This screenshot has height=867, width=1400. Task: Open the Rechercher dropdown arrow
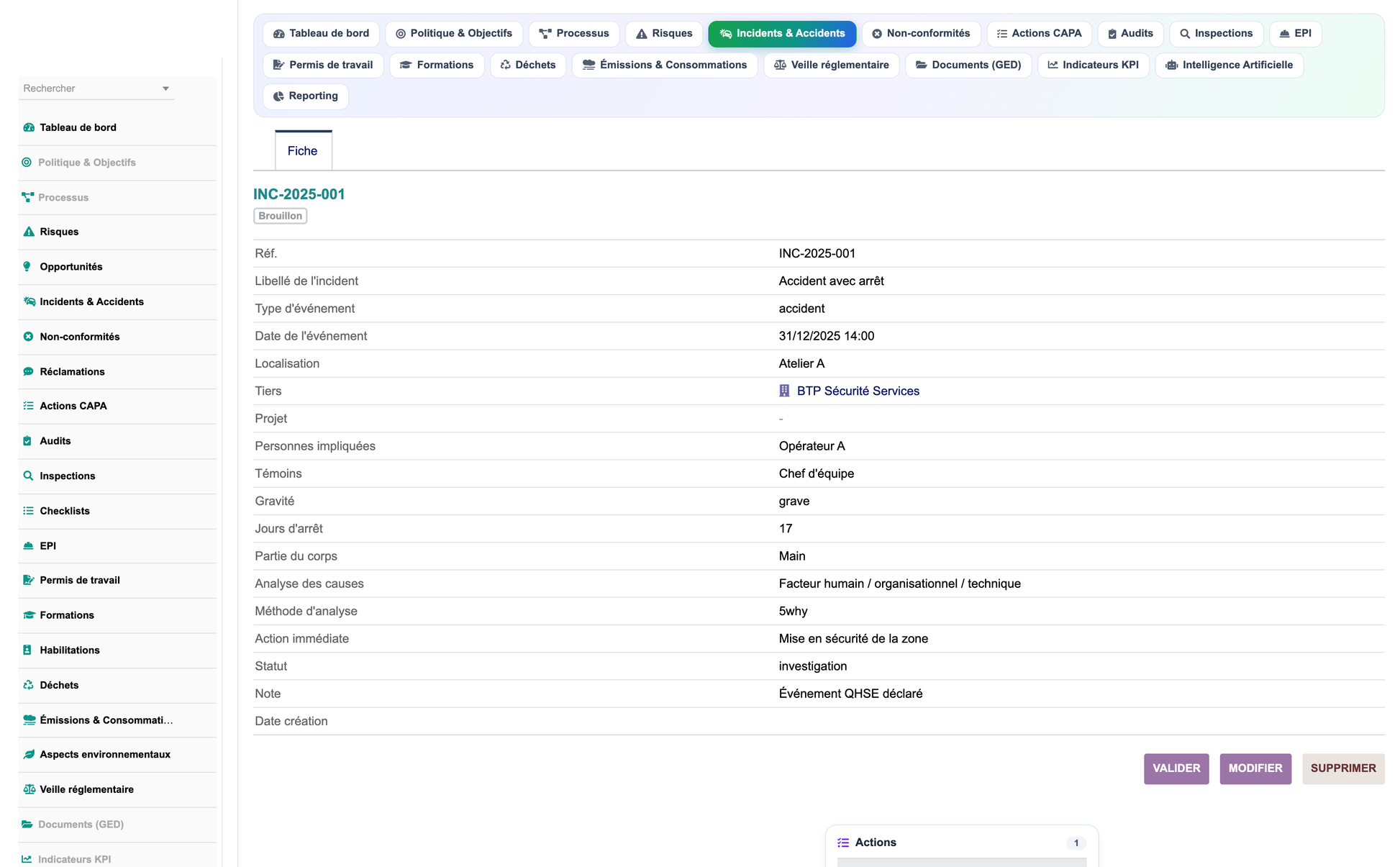[165, 88]
